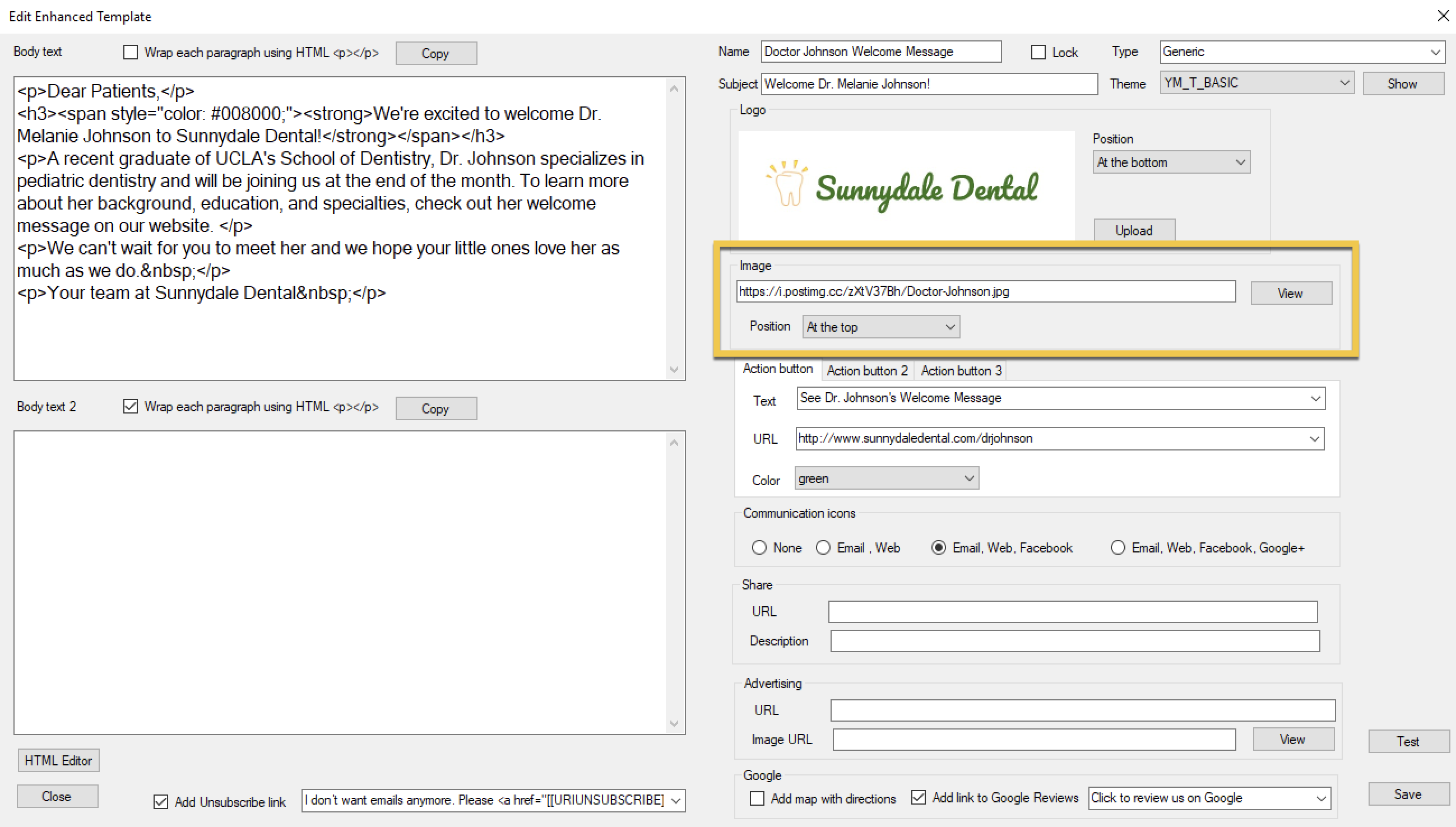Viewport: 1456px width, 827px height.
Task: Click Body text scrollbar down arrow
Action: coord(674,369)
